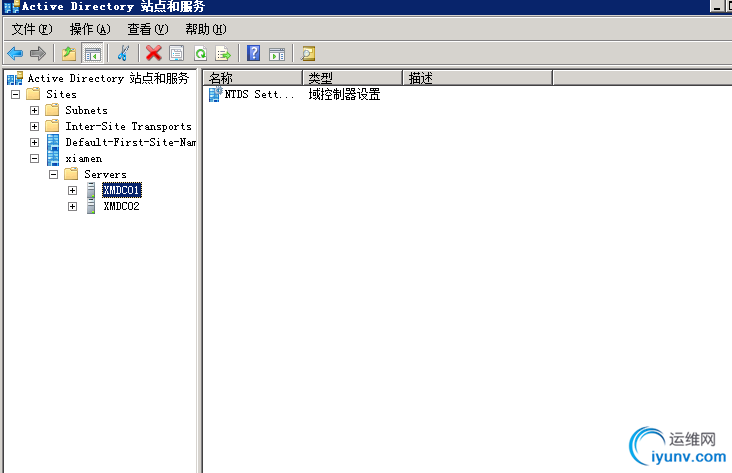Sort by the 名称 column header
The height and width of the screenshot is (473, 732).
pos(253,78)
